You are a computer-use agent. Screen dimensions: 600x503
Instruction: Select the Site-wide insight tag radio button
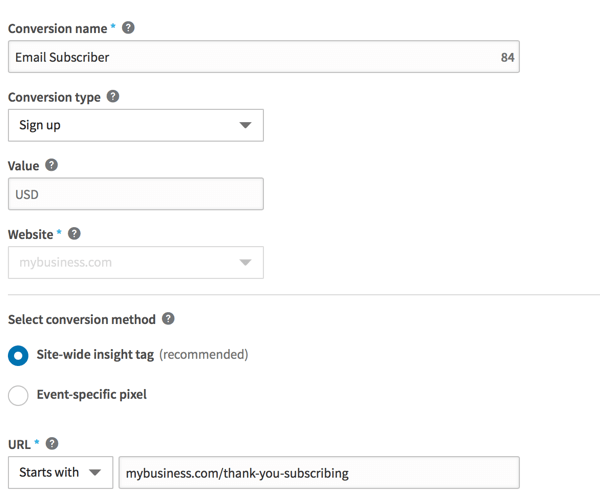18,355
